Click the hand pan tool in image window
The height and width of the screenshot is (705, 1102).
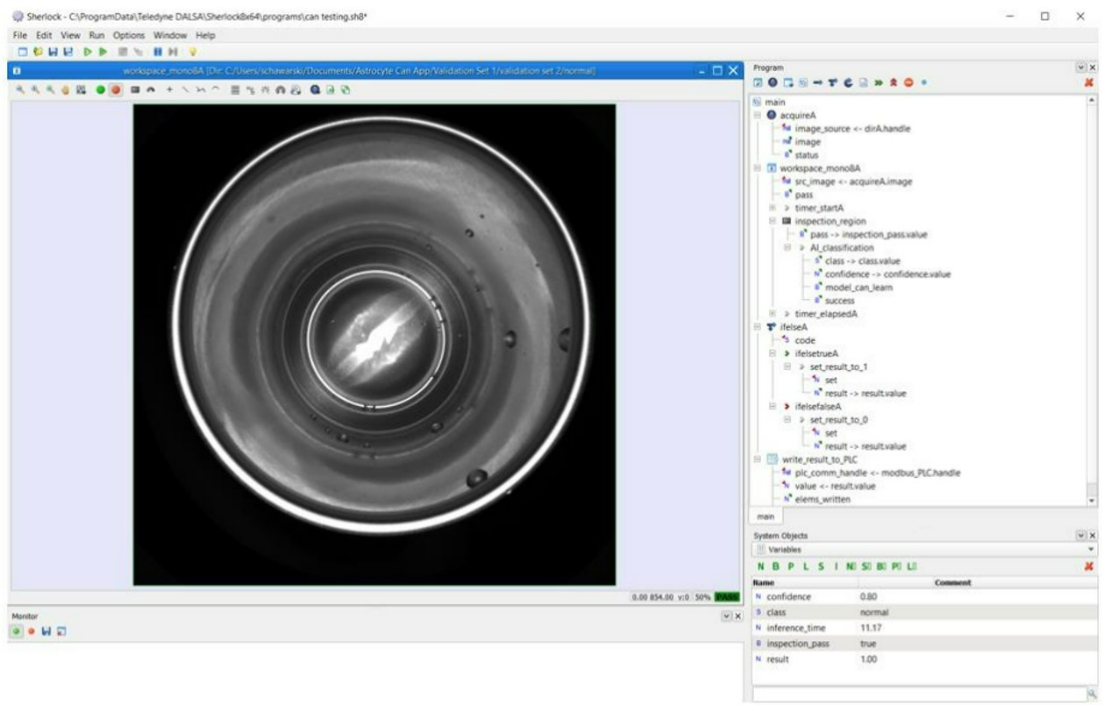point(65,90)
